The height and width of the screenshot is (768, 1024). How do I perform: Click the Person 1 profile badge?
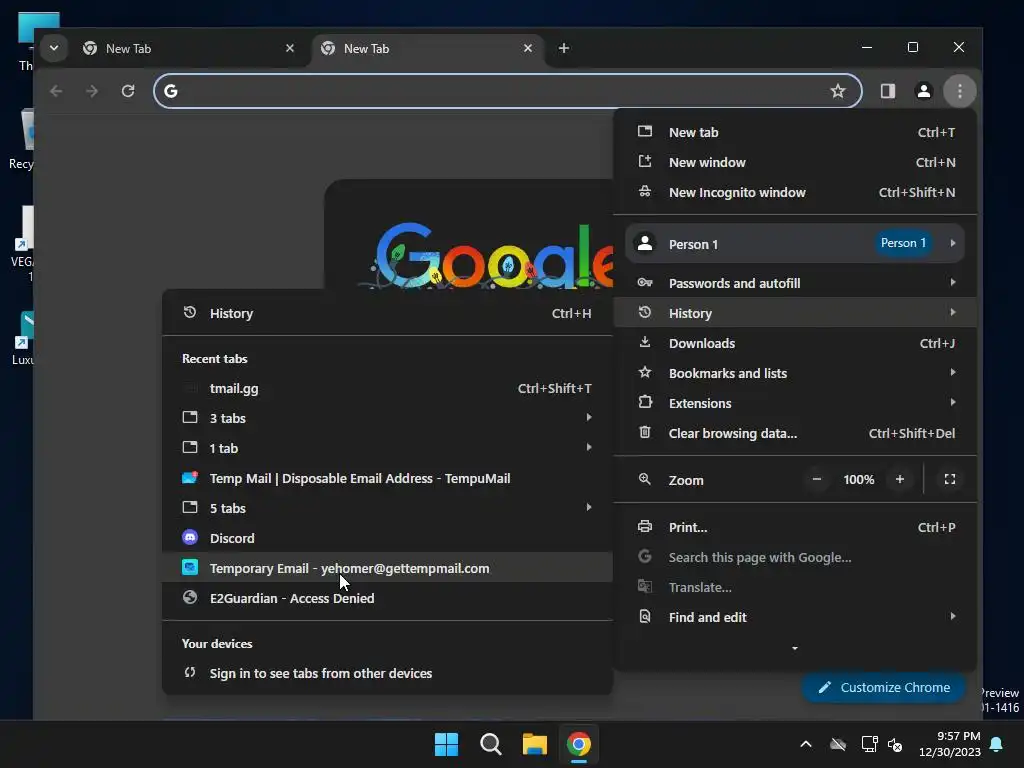(x=903, y=243)
